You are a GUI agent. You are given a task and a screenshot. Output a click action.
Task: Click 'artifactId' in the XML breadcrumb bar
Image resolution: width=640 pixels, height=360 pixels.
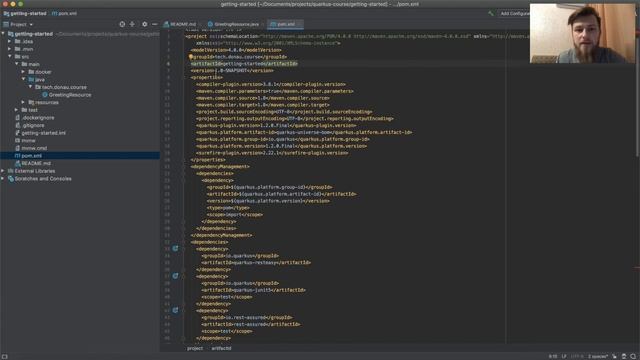(x=221, y=348)
